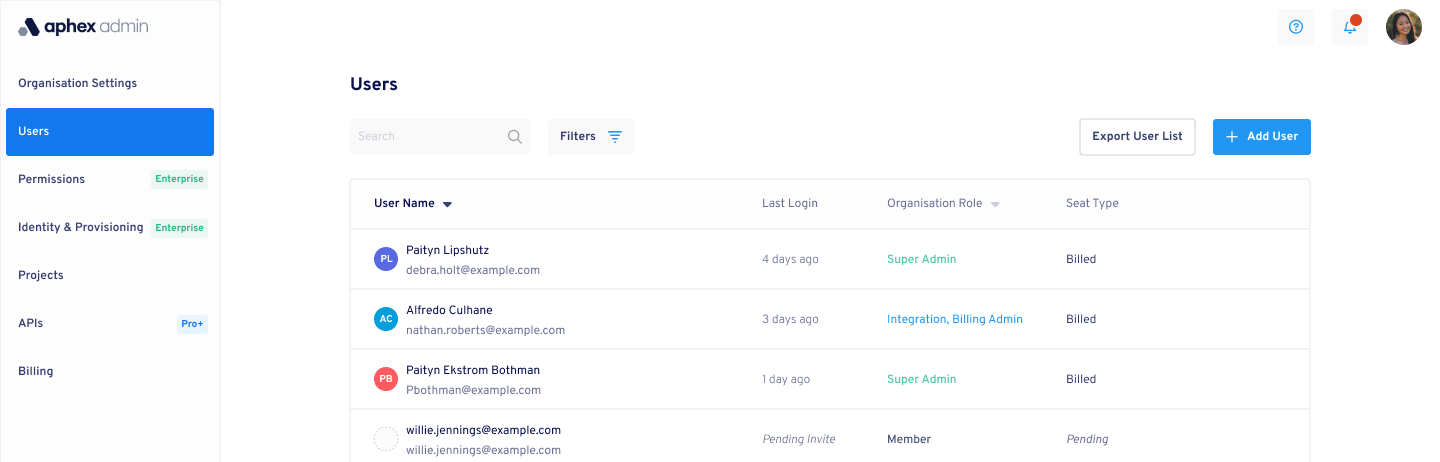Image resolution: width=1440 pixels, height=462 pixels.
Task: Go to Permissions in the sidebar
Action: (x=52, y=179)
